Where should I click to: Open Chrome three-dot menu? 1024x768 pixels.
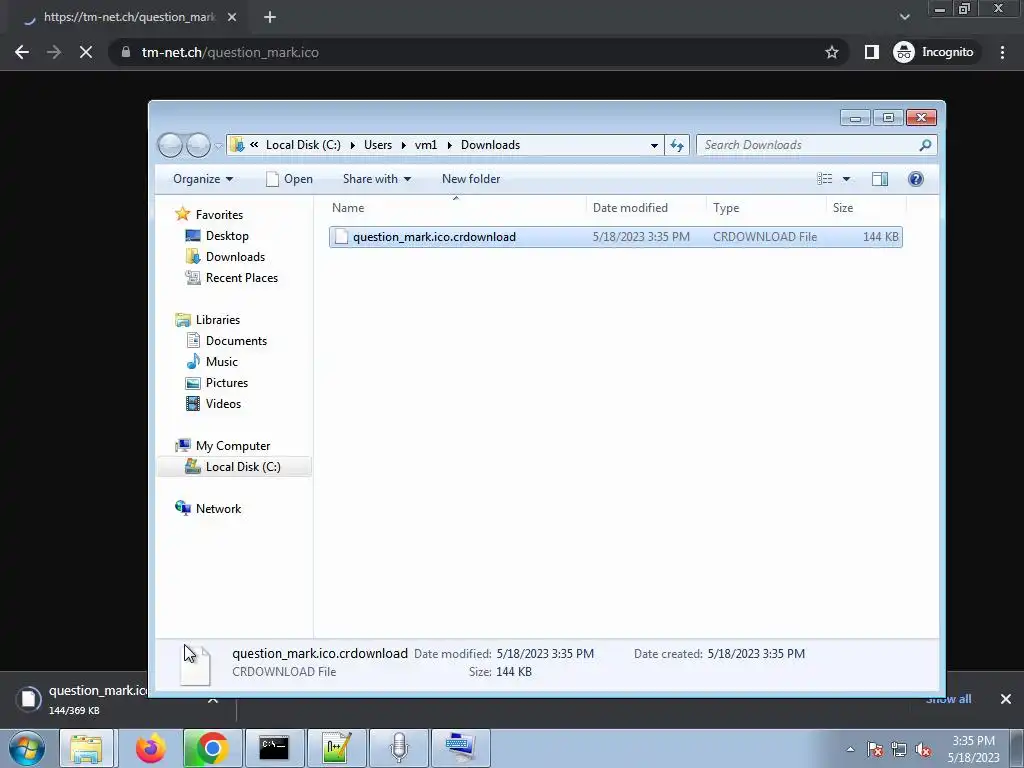1002,52
